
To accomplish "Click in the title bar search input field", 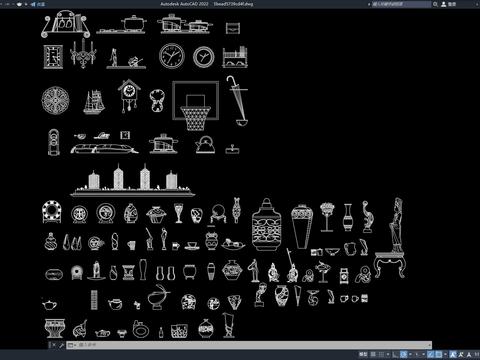I will (x=401, y=4).
